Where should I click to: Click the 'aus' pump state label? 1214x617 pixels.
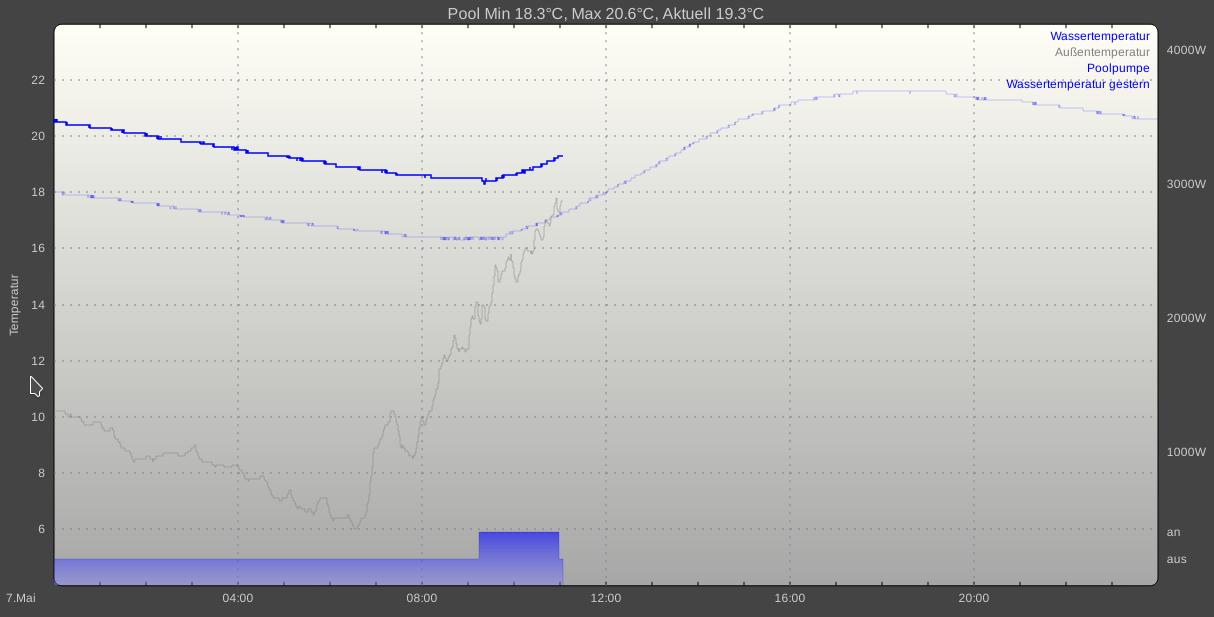[x=1177, y=559]
